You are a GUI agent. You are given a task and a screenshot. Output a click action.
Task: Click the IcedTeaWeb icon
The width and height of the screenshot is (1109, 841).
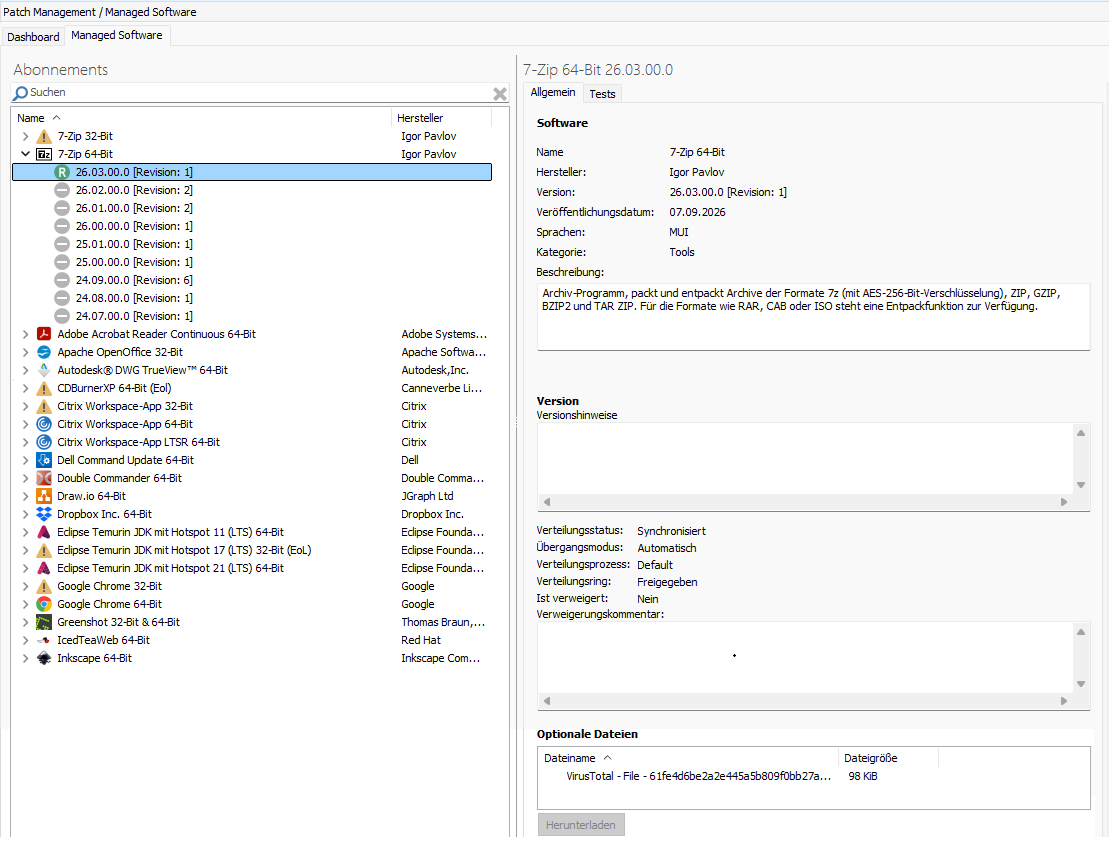(44, 640)
